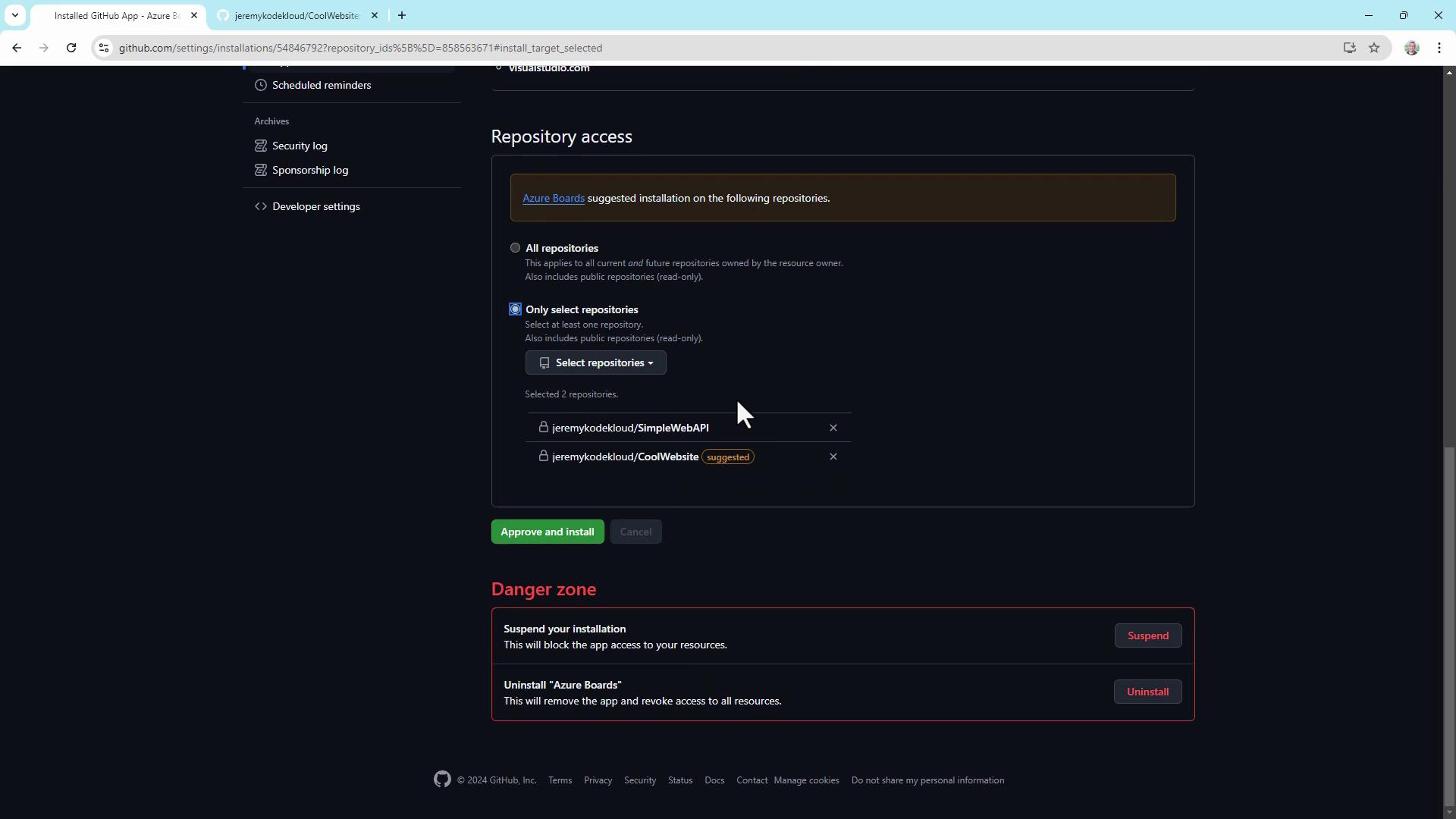This screenshot has width=1456, height=819.
Task: Click the GitHub logo in the footer
Action: coord(442,780)
